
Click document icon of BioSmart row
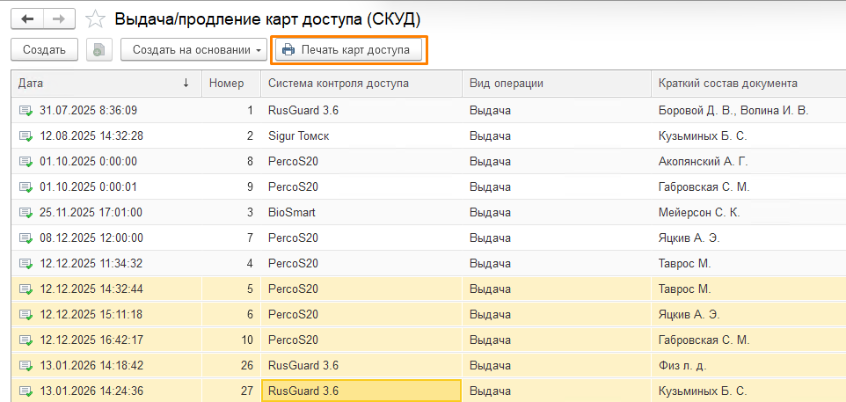pos(25,212)
